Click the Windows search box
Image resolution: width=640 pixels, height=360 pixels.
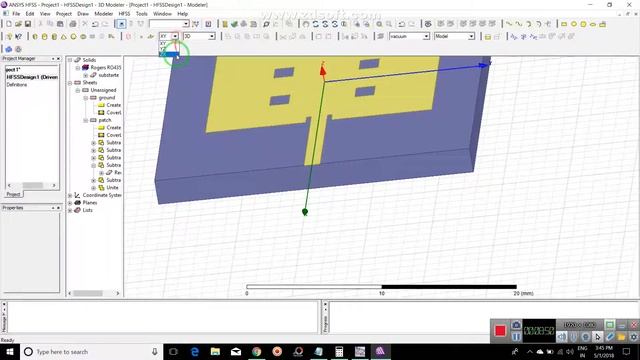(x=91, y=351)
